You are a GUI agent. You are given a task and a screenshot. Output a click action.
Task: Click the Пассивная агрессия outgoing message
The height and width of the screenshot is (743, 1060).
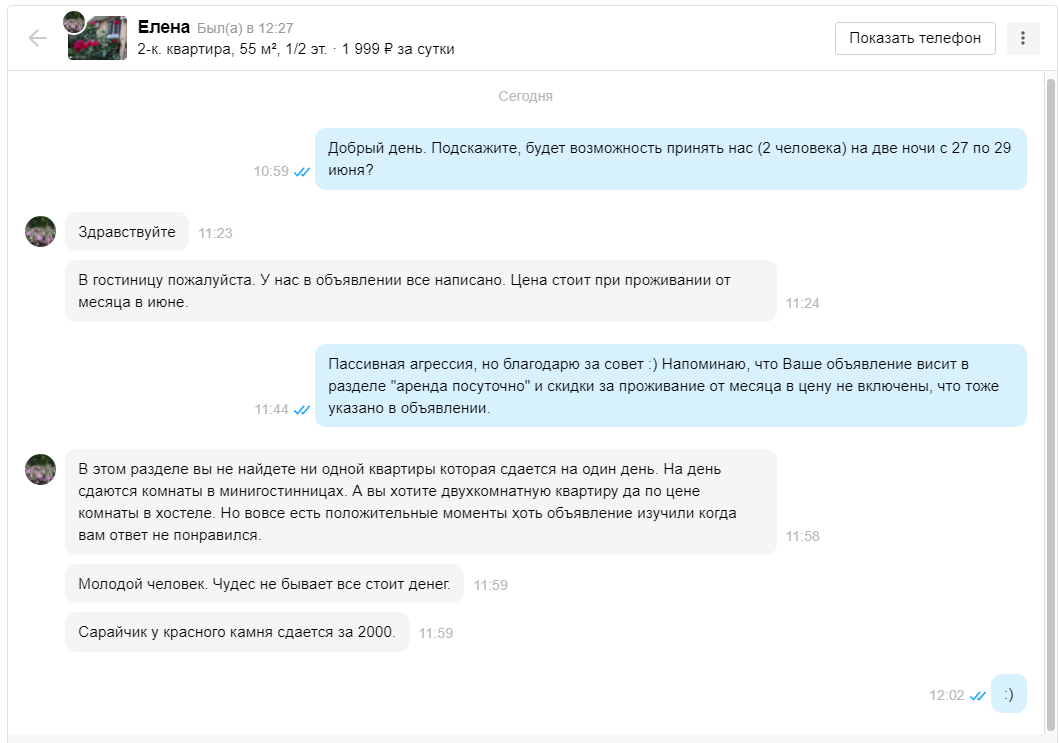point(671,386)
